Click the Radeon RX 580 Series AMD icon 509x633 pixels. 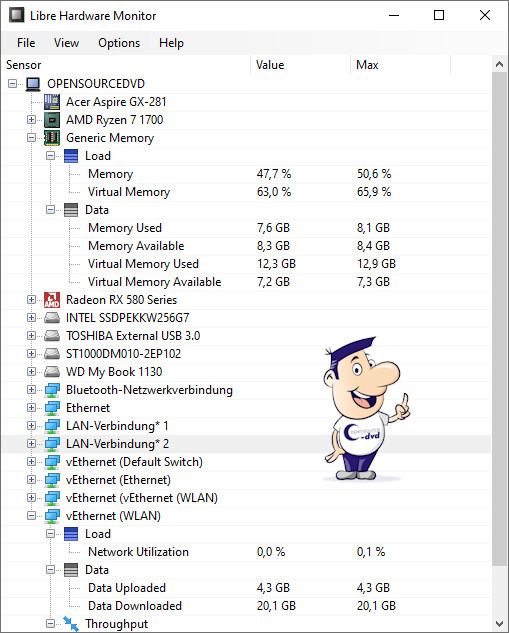52,300
